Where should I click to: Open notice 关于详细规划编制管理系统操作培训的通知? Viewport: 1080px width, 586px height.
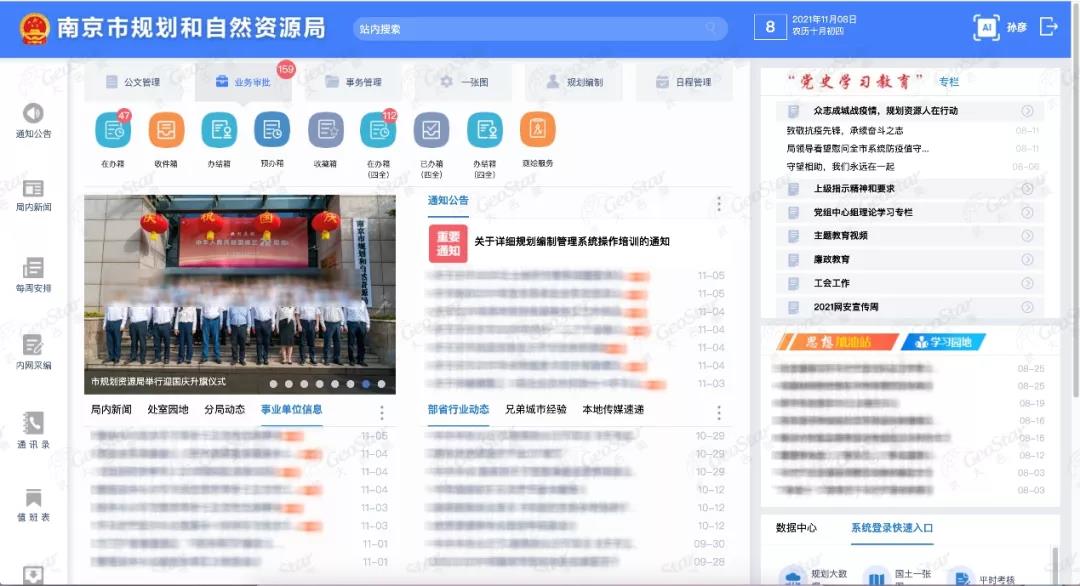(x=571, y=242)
